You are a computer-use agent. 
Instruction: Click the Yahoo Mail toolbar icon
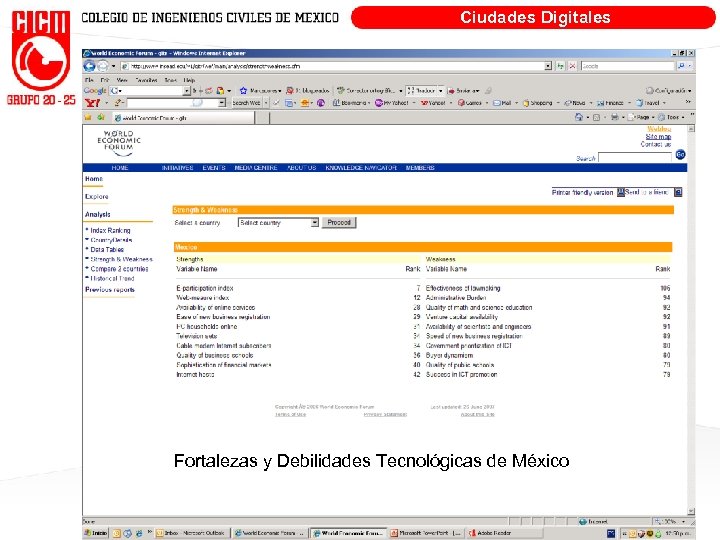(496, 103)
